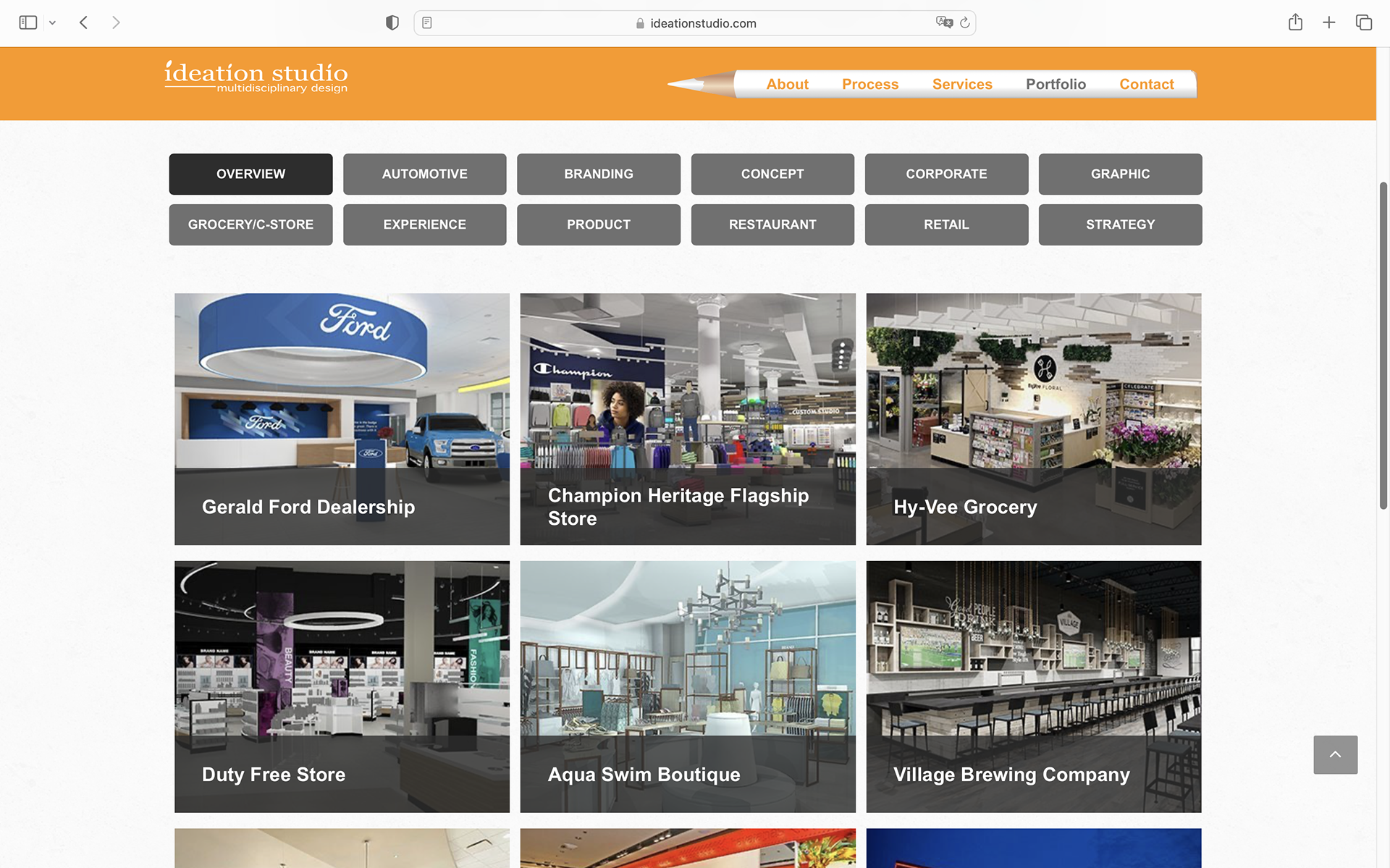The width and height of the screenshot is (1390, 868).
Task: Open Hy-Vee Grocery project thumbnail
Action: (x=1034, y=419)
